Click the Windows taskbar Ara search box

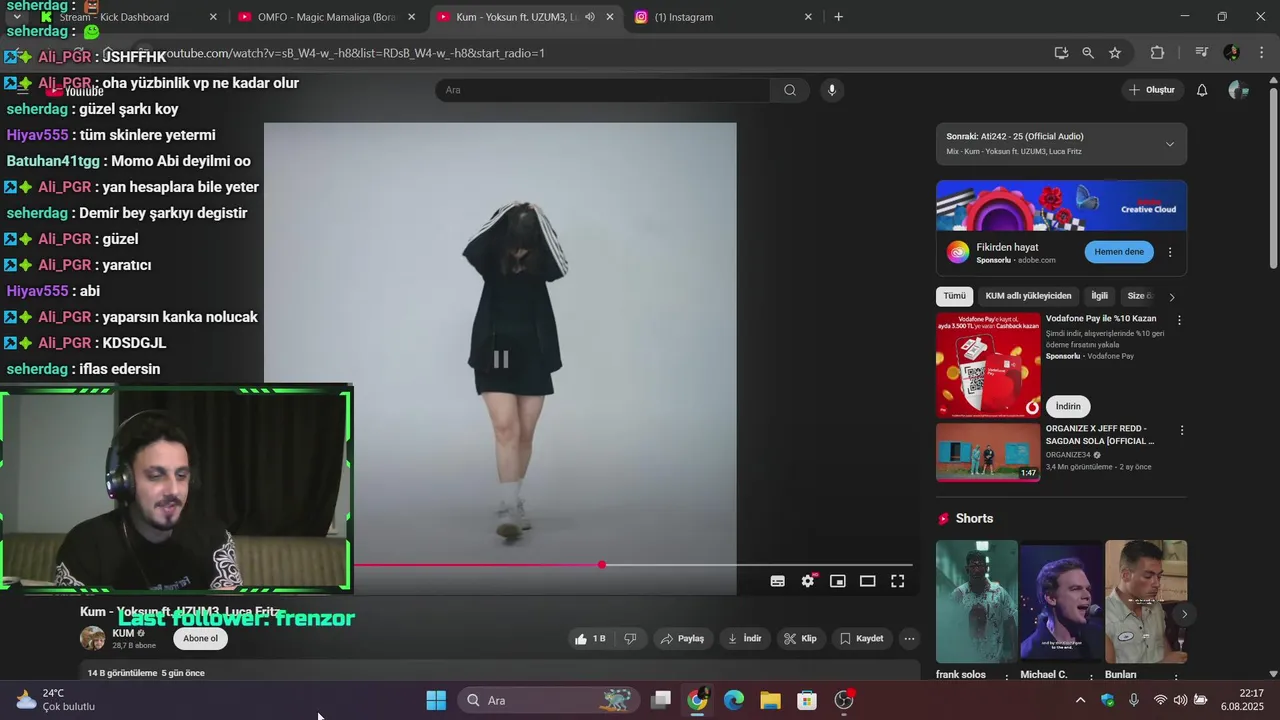pos(550,700)
